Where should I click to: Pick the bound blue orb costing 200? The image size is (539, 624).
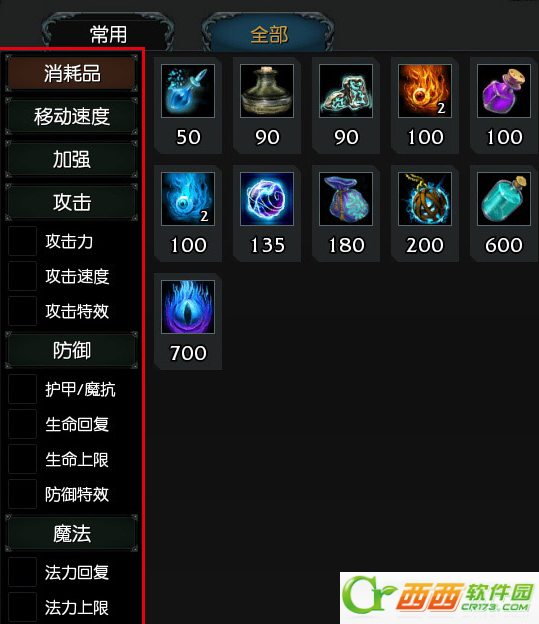coord(425,199)
